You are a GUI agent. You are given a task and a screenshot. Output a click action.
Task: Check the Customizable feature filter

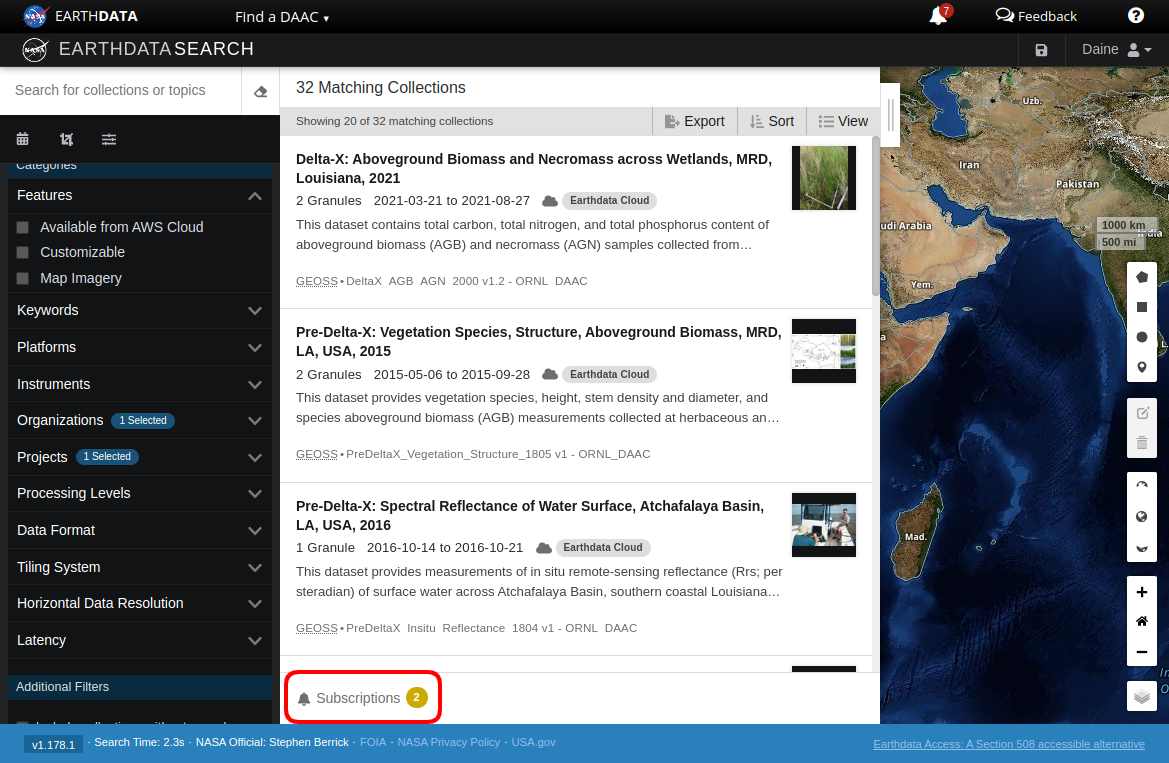click(x=22, y=252)
